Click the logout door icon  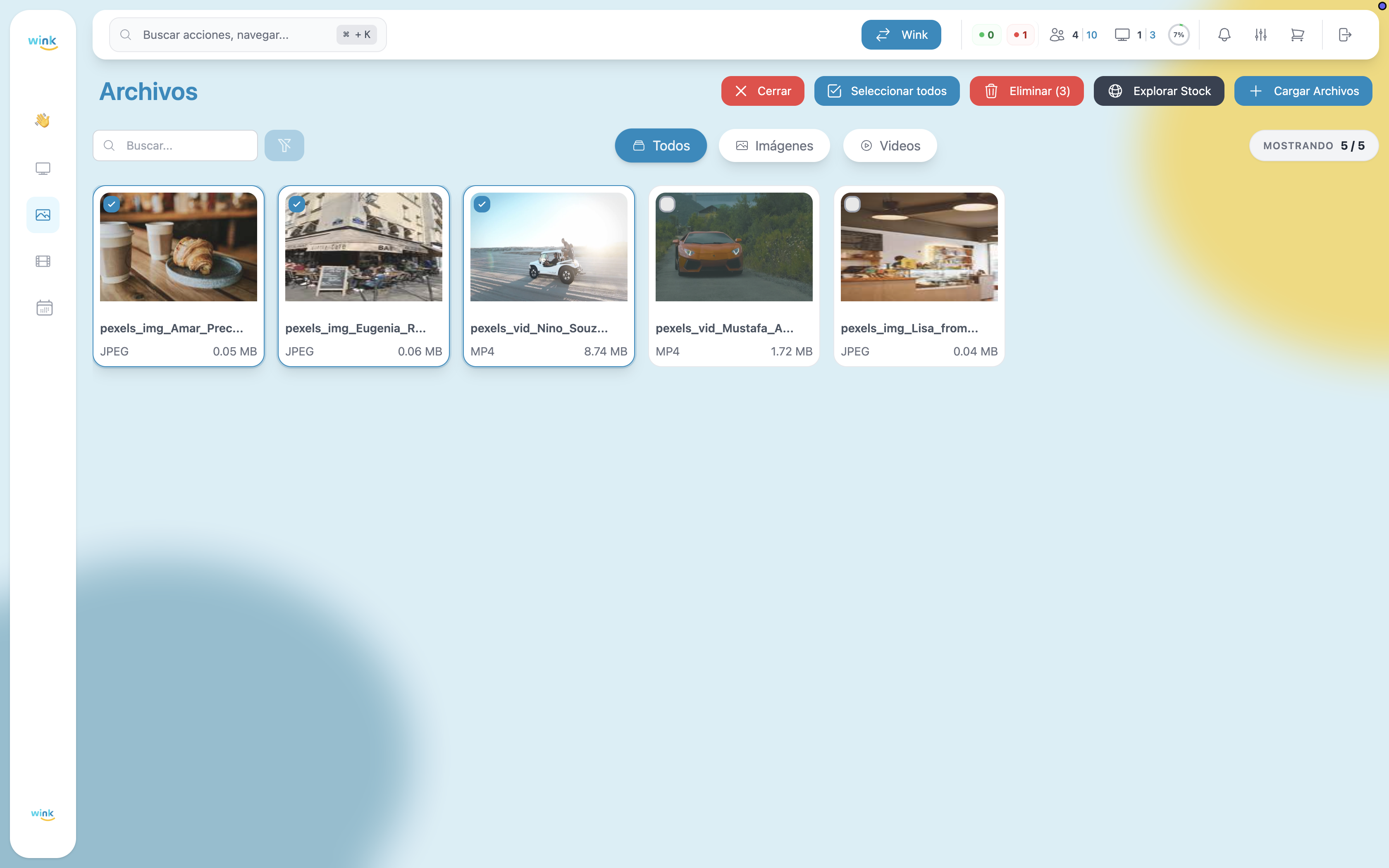(x=1345, y=34)
